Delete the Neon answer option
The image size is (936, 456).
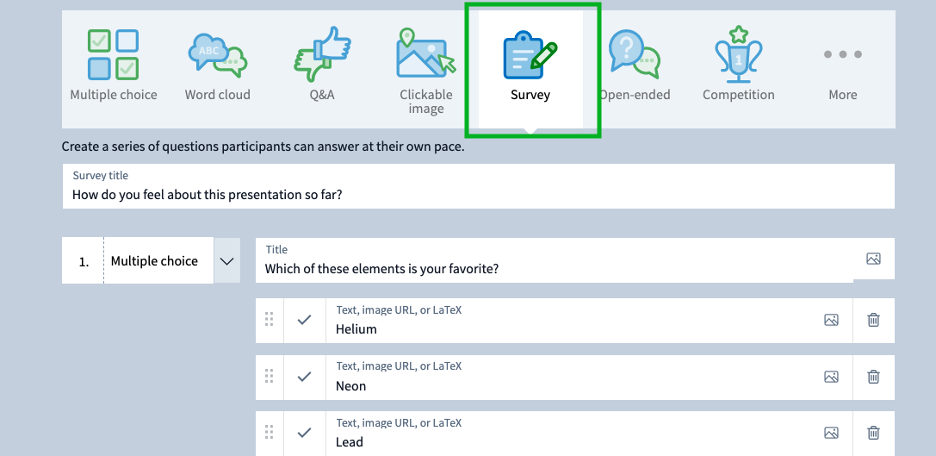[x=873, y=377]
